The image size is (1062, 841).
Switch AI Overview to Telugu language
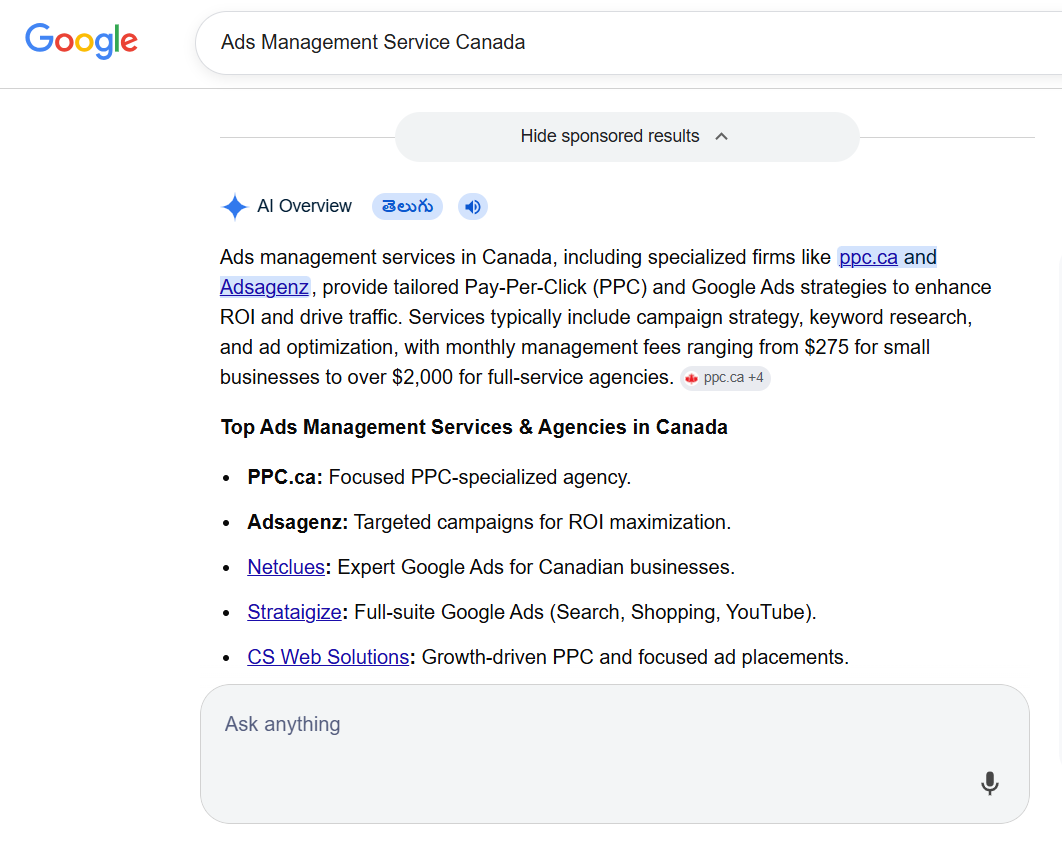[407, 207]
